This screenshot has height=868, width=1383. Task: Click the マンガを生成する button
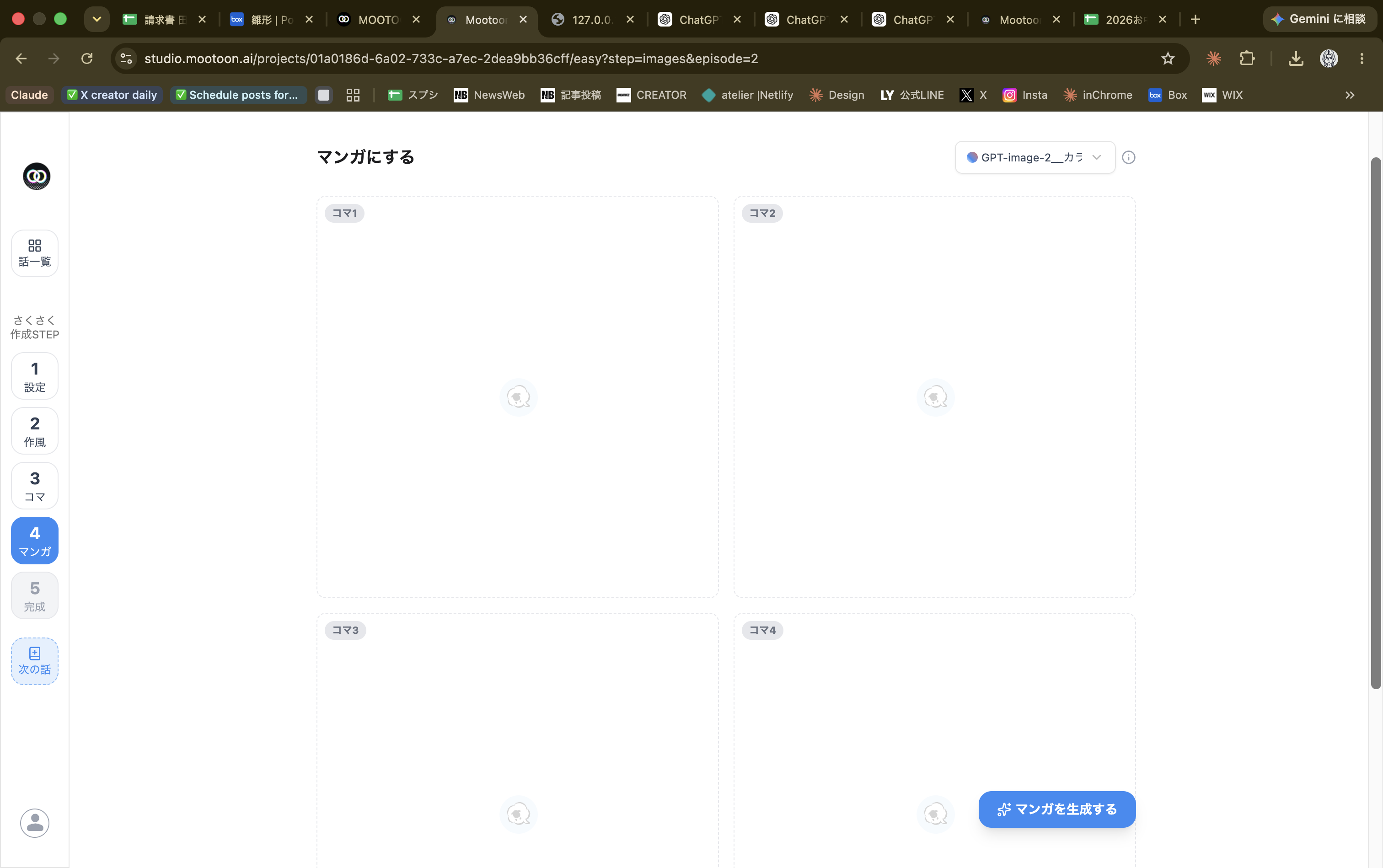[x=1056, y=809]
